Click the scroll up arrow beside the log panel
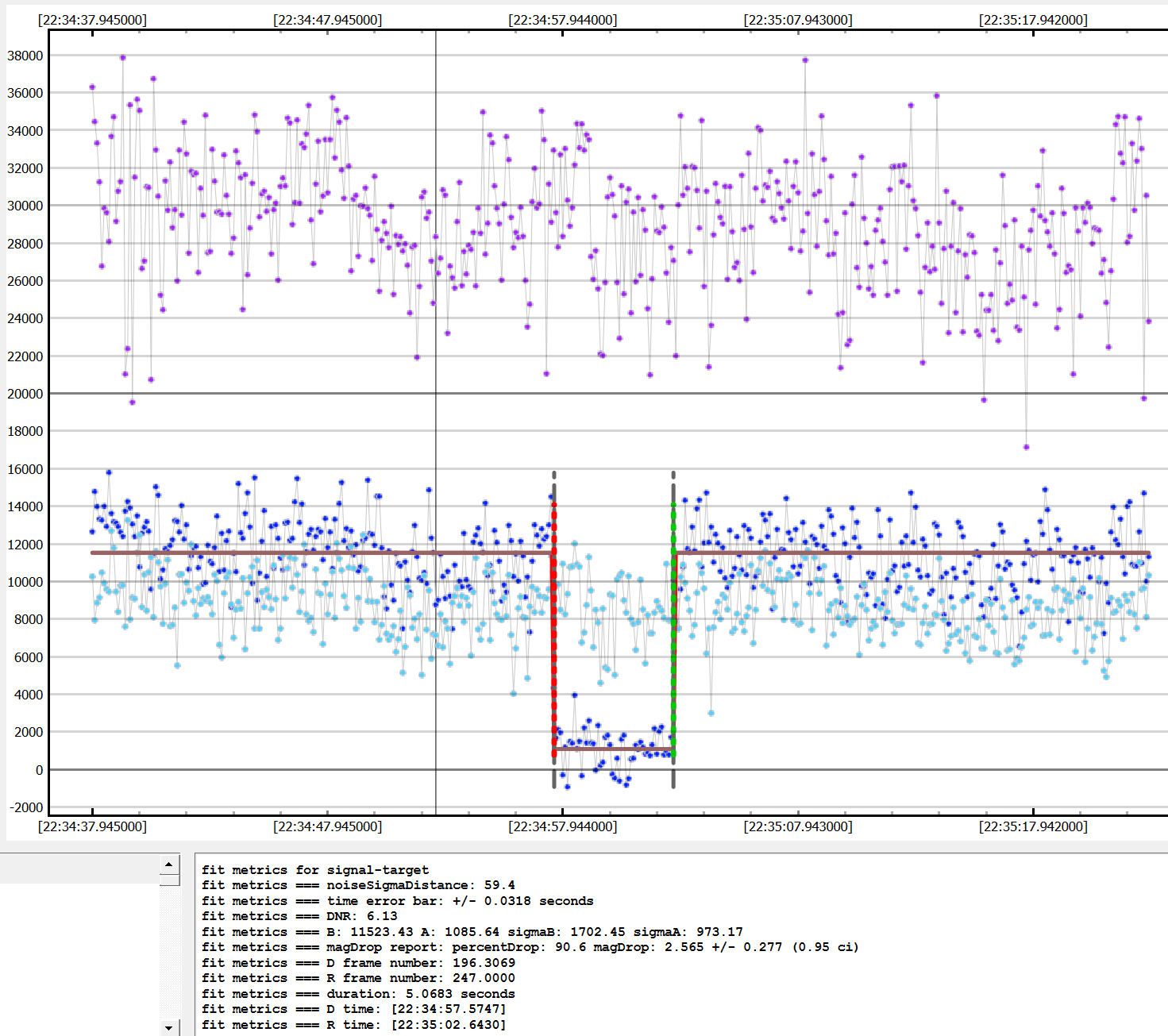The image size is (1168, 1036). [169, 864]
